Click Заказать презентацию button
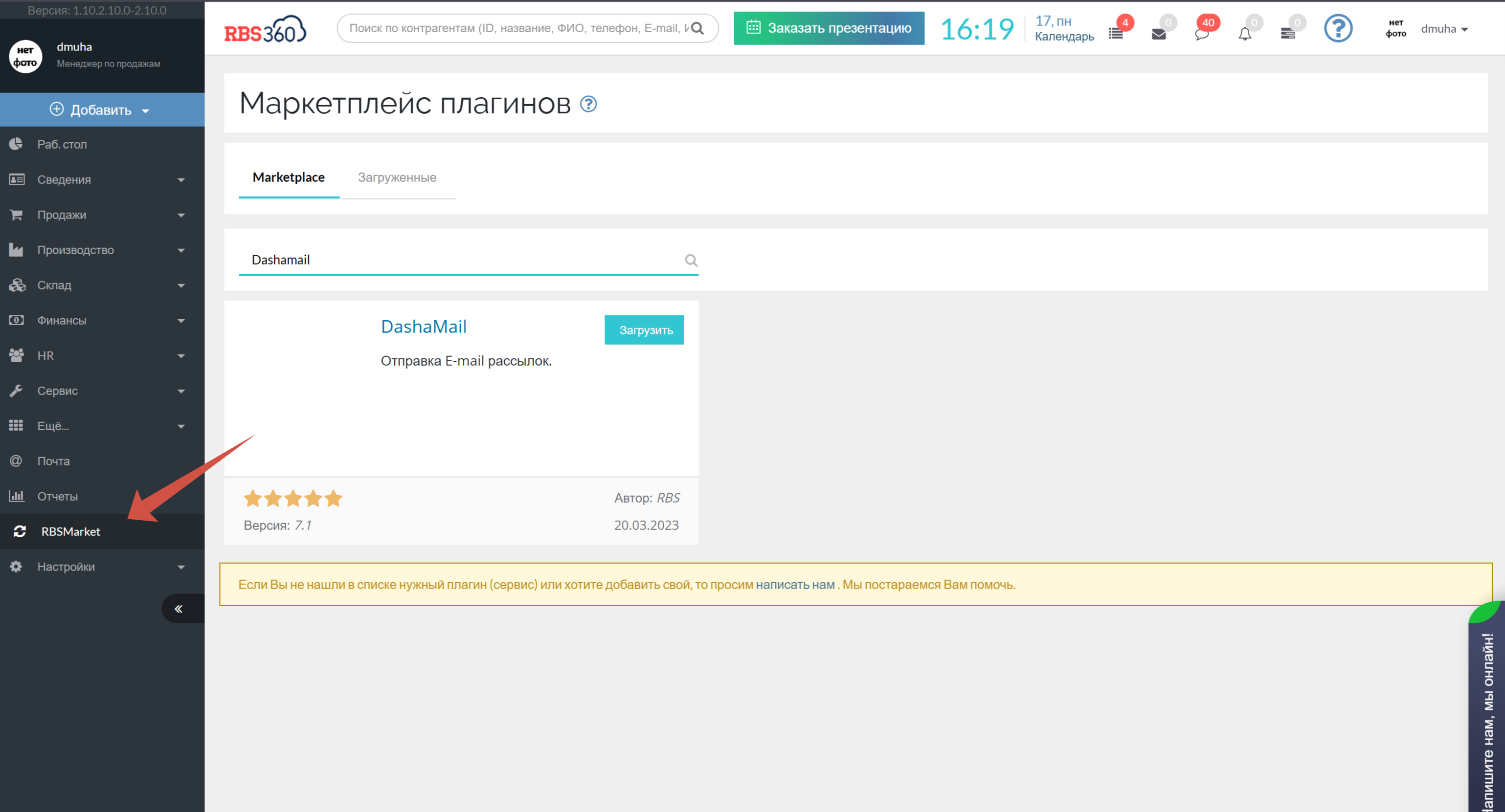Viewport: 1505px width, 812px height. (829, 28)
